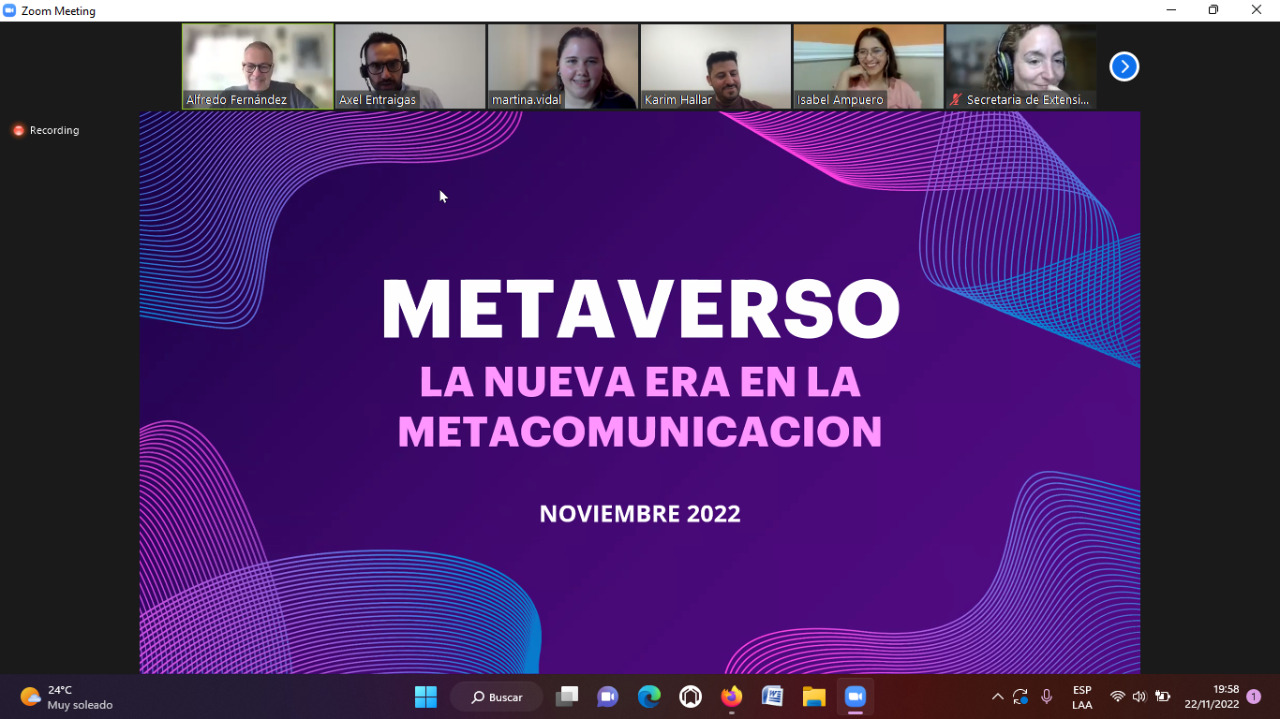Open File Explorer from the taskbar
This screenshot has width=1280, height=719.
[x=814, y=697]
